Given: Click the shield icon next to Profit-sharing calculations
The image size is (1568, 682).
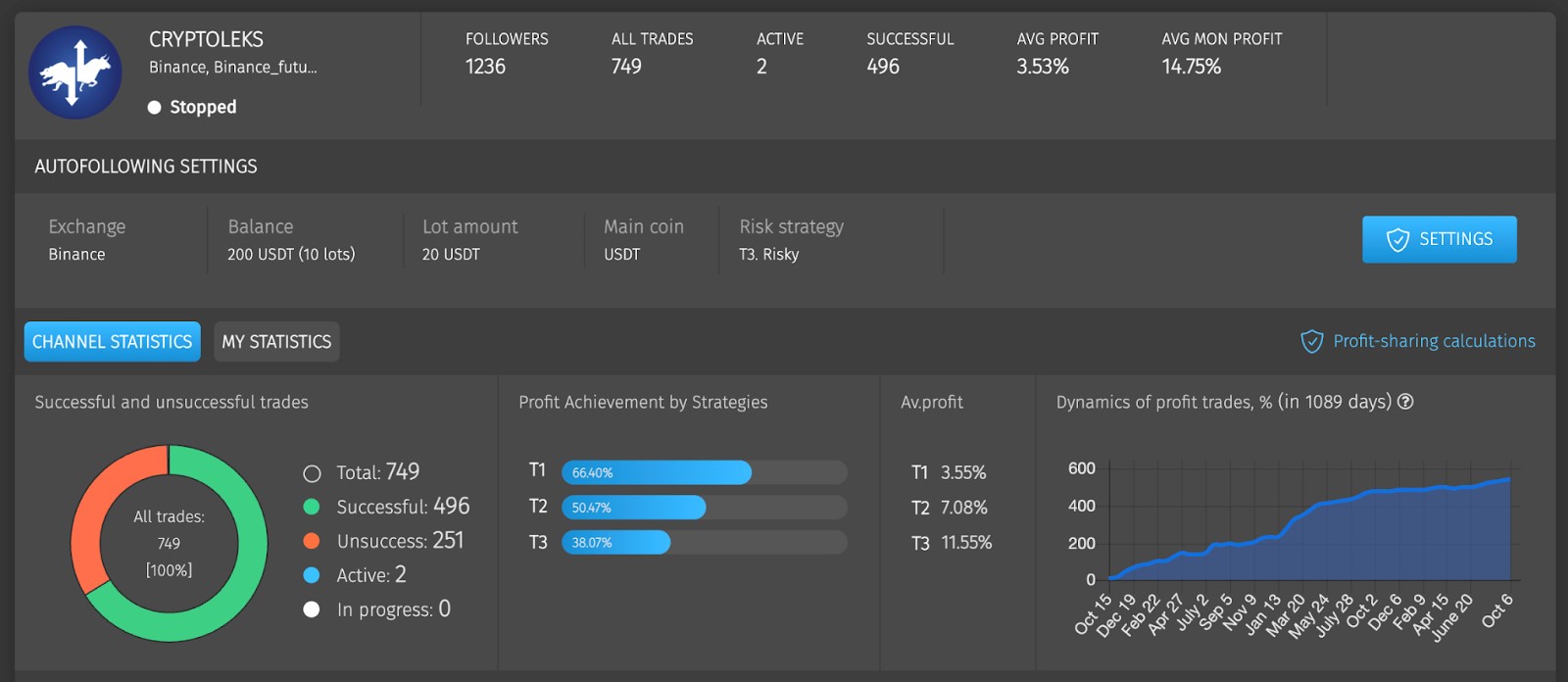Looking at the screenshot, I should tap(1311, 341).
